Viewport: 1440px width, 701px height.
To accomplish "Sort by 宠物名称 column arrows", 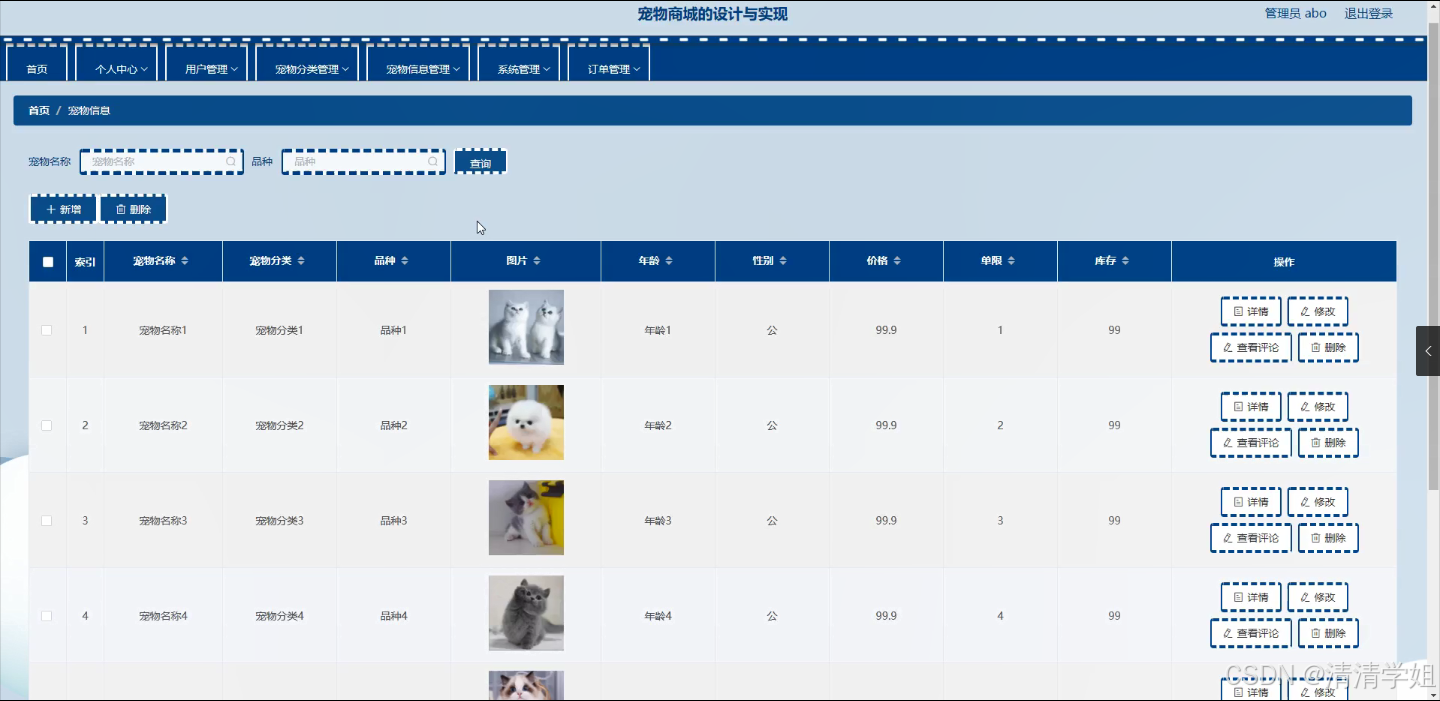I will coord(185,261).
